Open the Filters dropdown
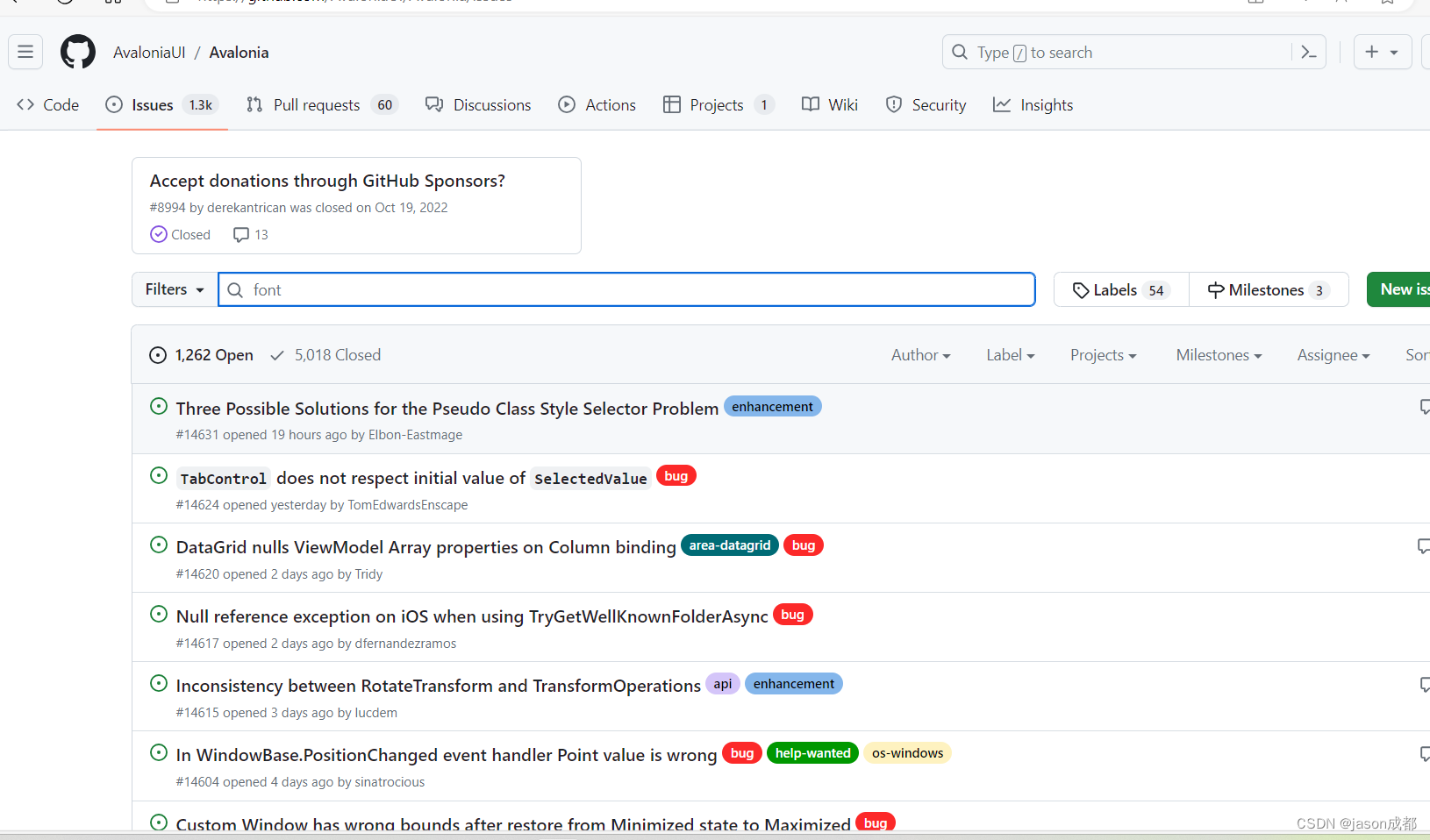The image size is (1430, 840). click(175, 289)
